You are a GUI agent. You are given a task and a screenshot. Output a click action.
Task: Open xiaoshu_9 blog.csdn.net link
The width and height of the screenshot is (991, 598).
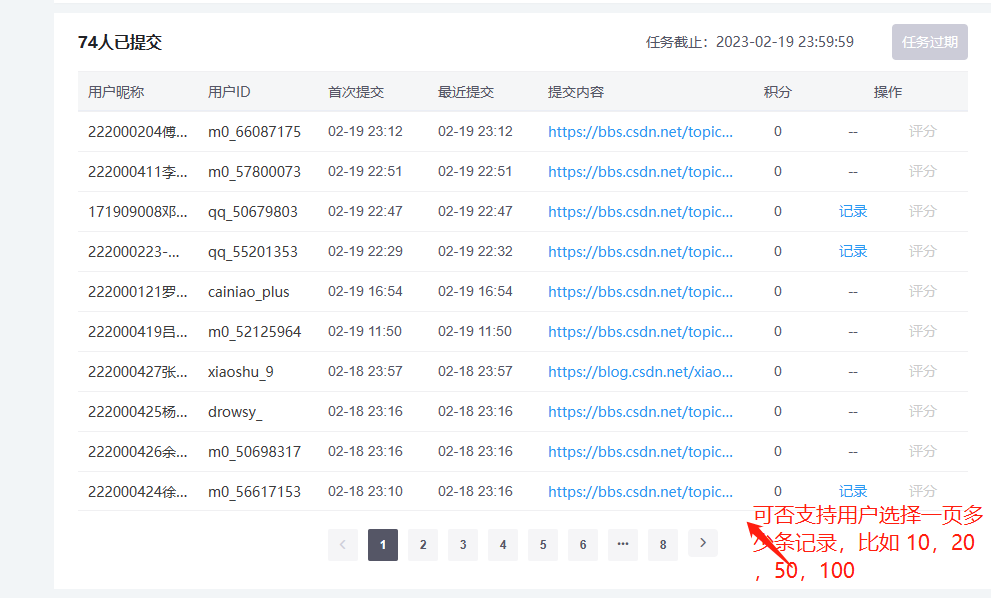coord(640,372)
